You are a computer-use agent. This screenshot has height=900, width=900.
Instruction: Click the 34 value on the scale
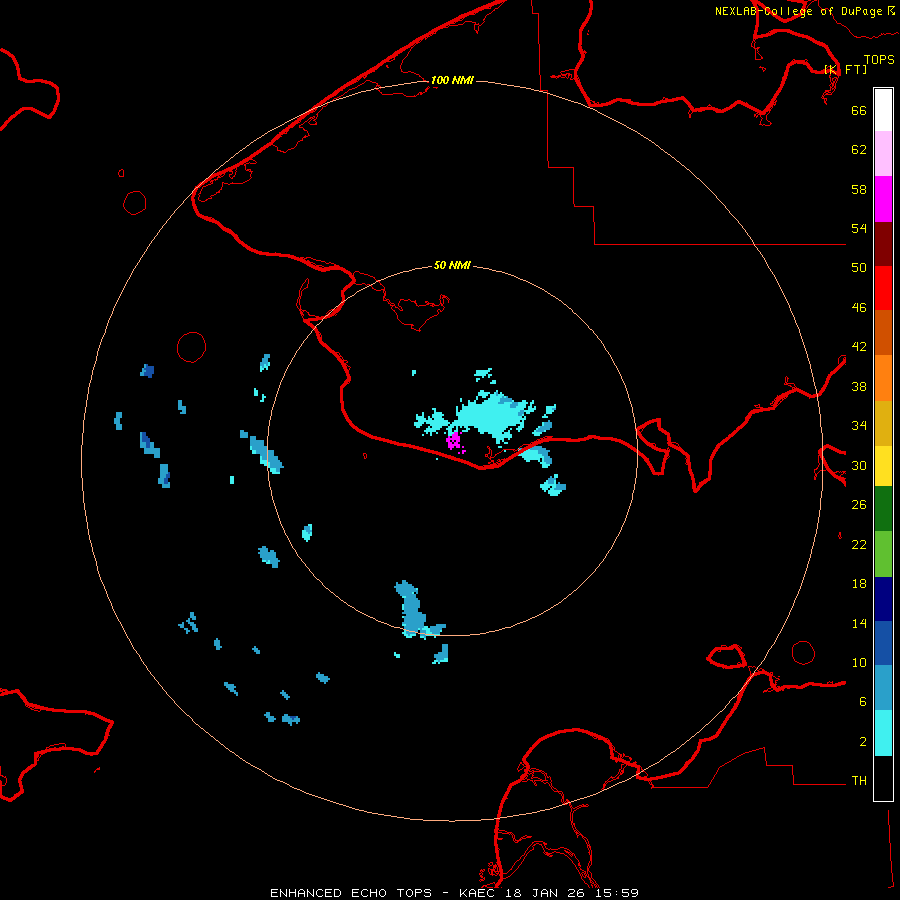point(859,425)
